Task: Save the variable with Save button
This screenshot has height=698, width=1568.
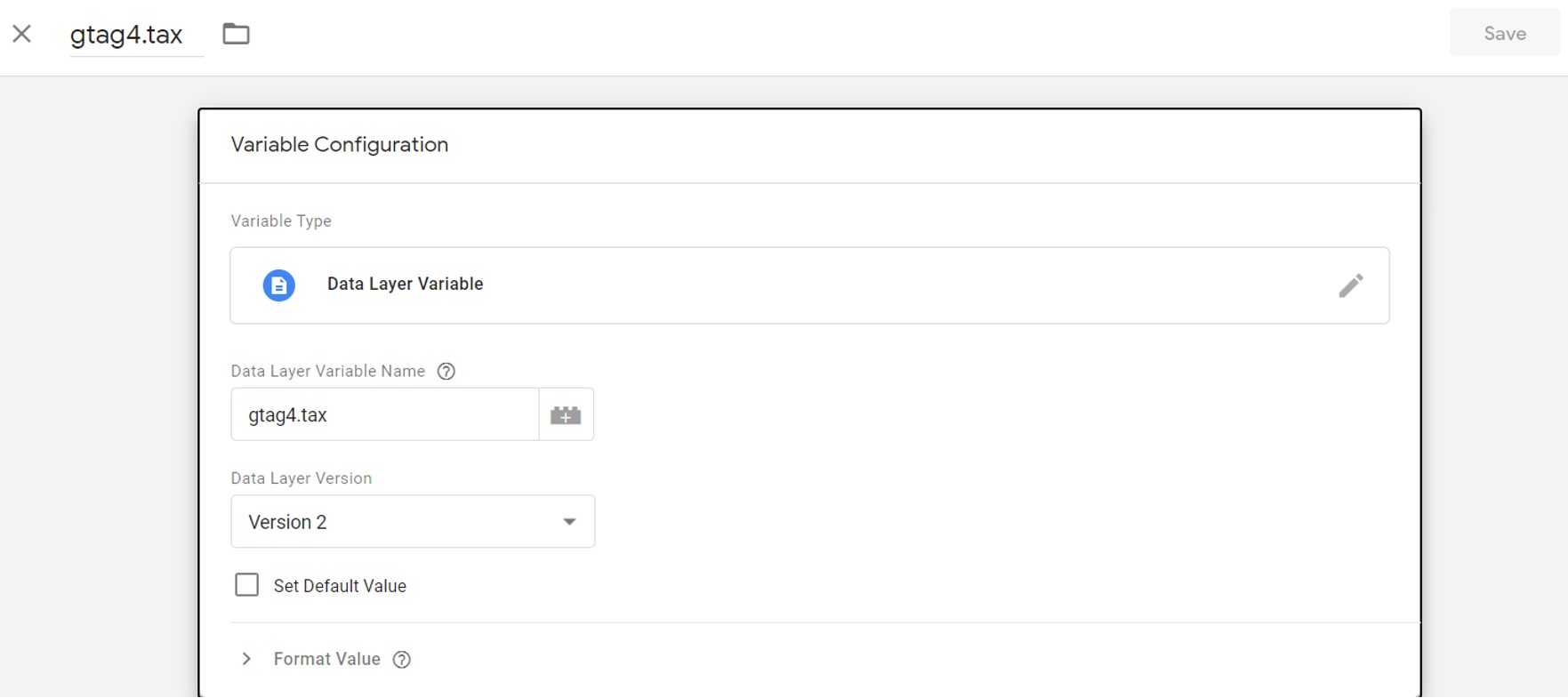Action: click(x=1505, y=34)
